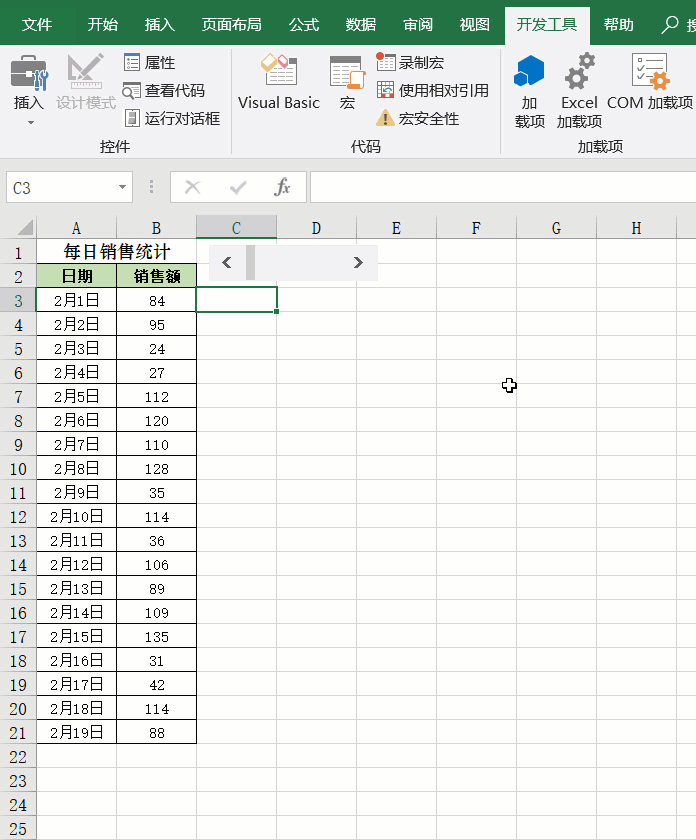Select row 3 header
The image size is (696, 840).
point(18,300)
